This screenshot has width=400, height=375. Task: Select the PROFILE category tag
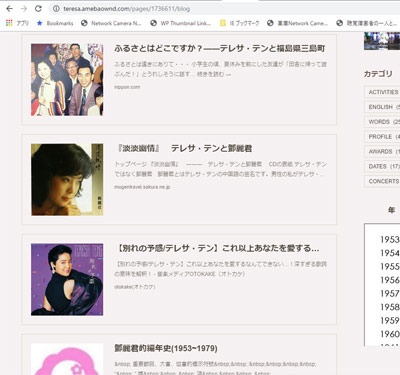[382, 137]
